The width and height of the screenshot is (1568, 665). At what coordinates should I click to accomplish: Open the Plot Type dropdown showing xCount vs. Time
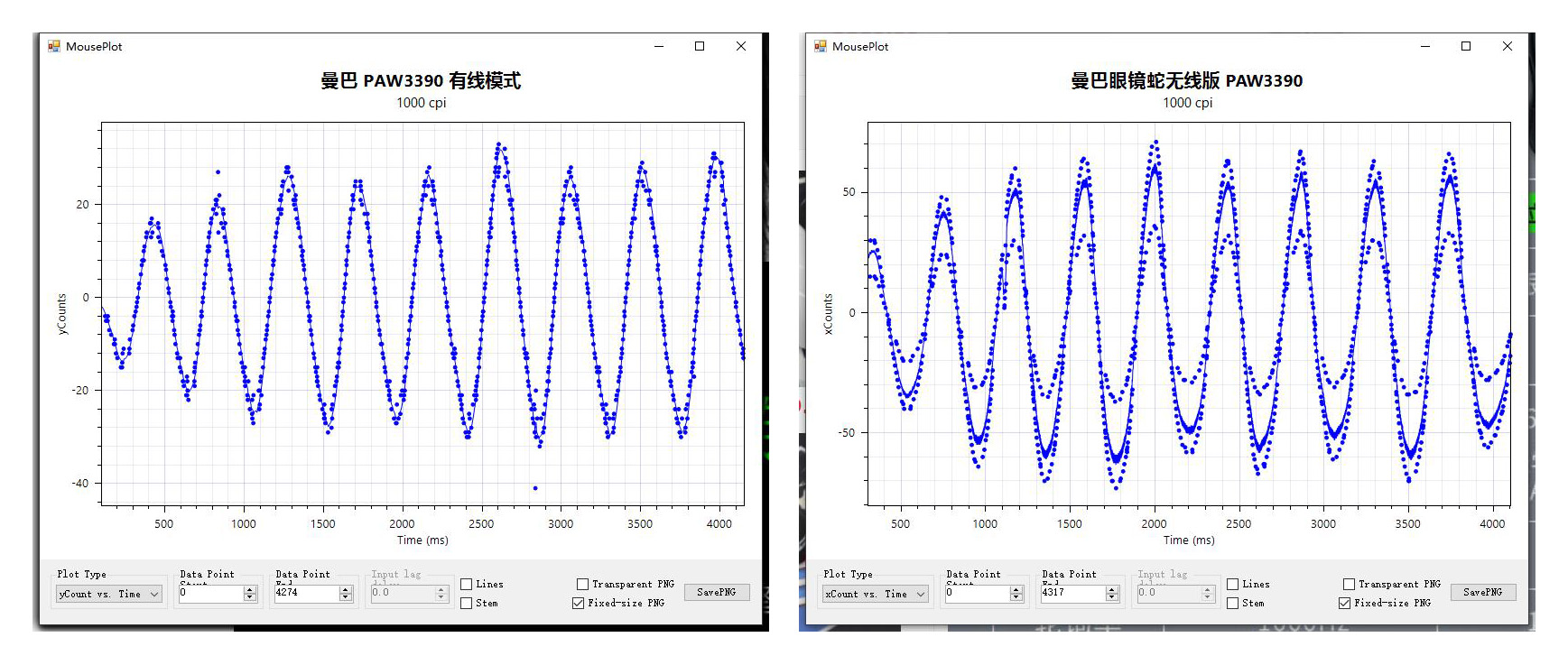click(876, 594)
